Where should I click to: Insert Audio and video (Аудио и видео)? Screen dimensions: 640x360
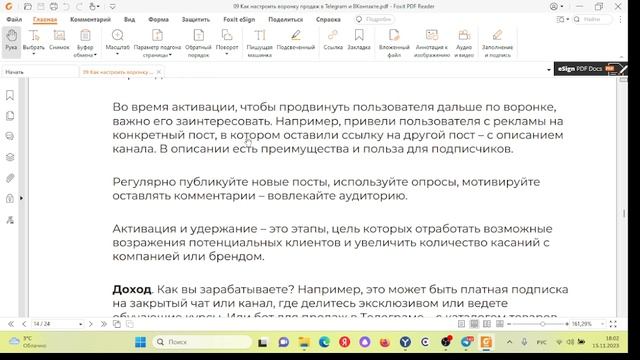(x=464, y=42)
